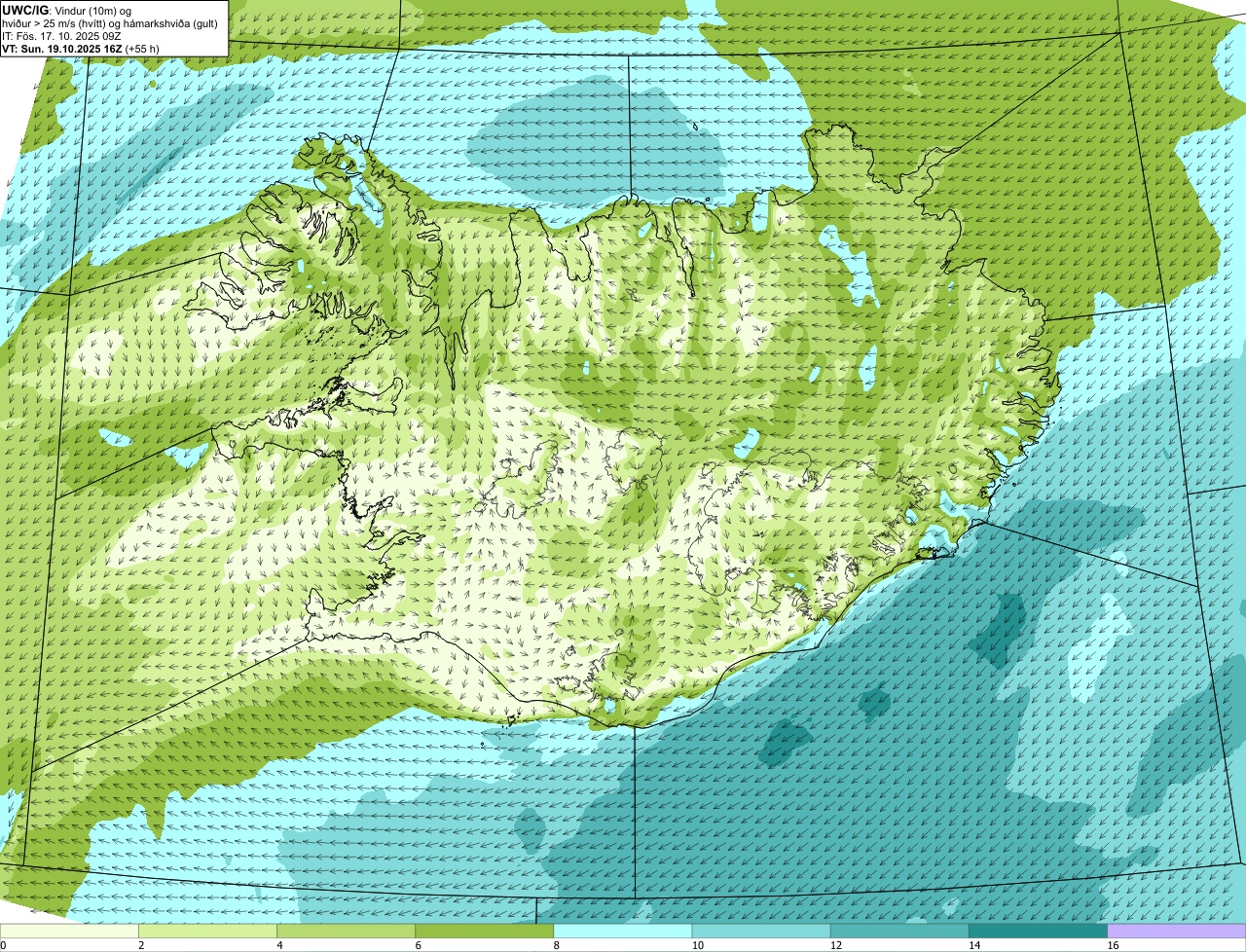Viewport: 1246px width, 952px height.
Task: Click the light cyan 8–10 legend swatch
Action: 623,931
